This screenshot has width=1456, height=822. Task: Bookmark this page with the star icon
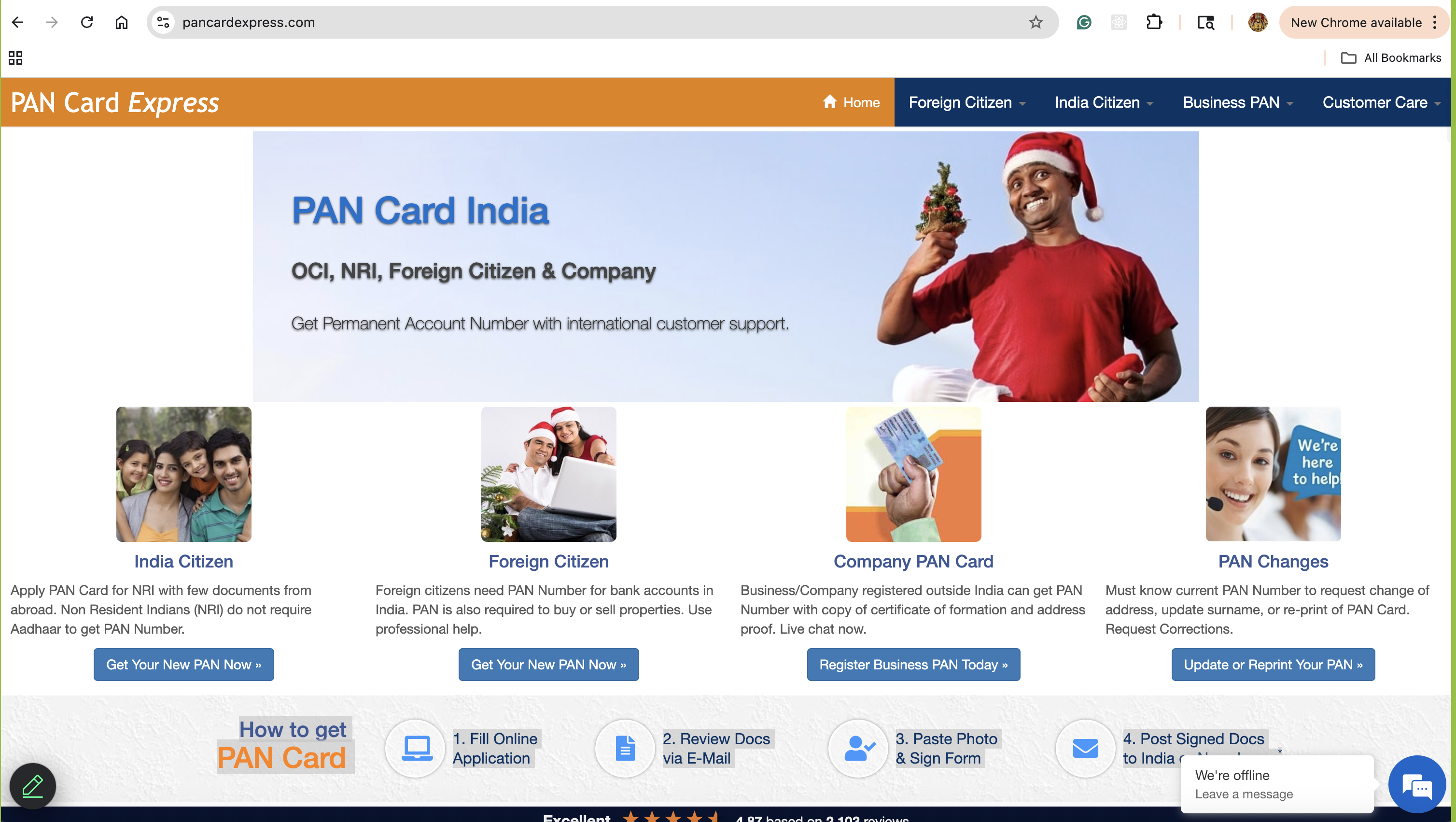1036,23
